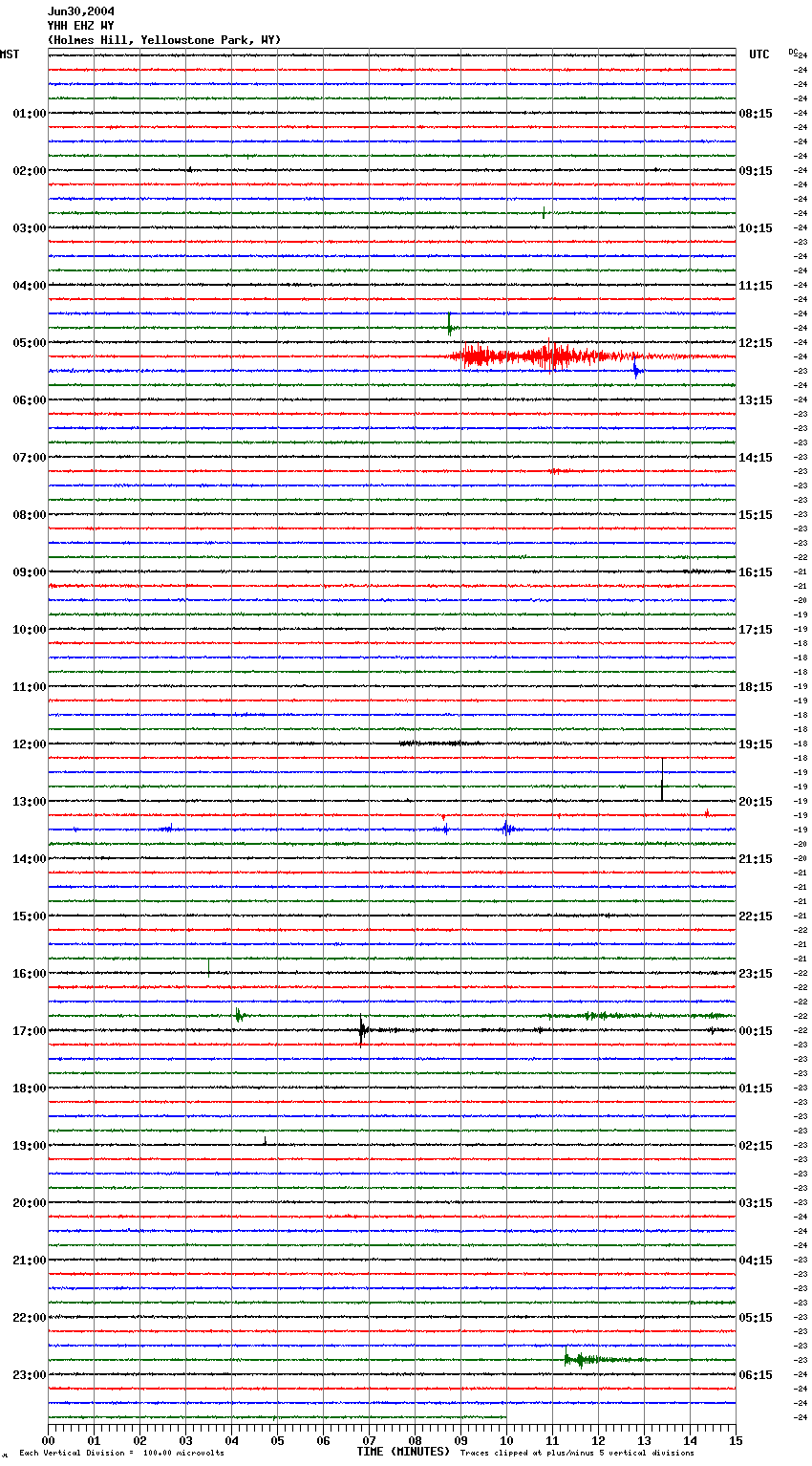Click the 12:15 UTC time label
Screen dimensions: 812x1466
click(756, 343)
